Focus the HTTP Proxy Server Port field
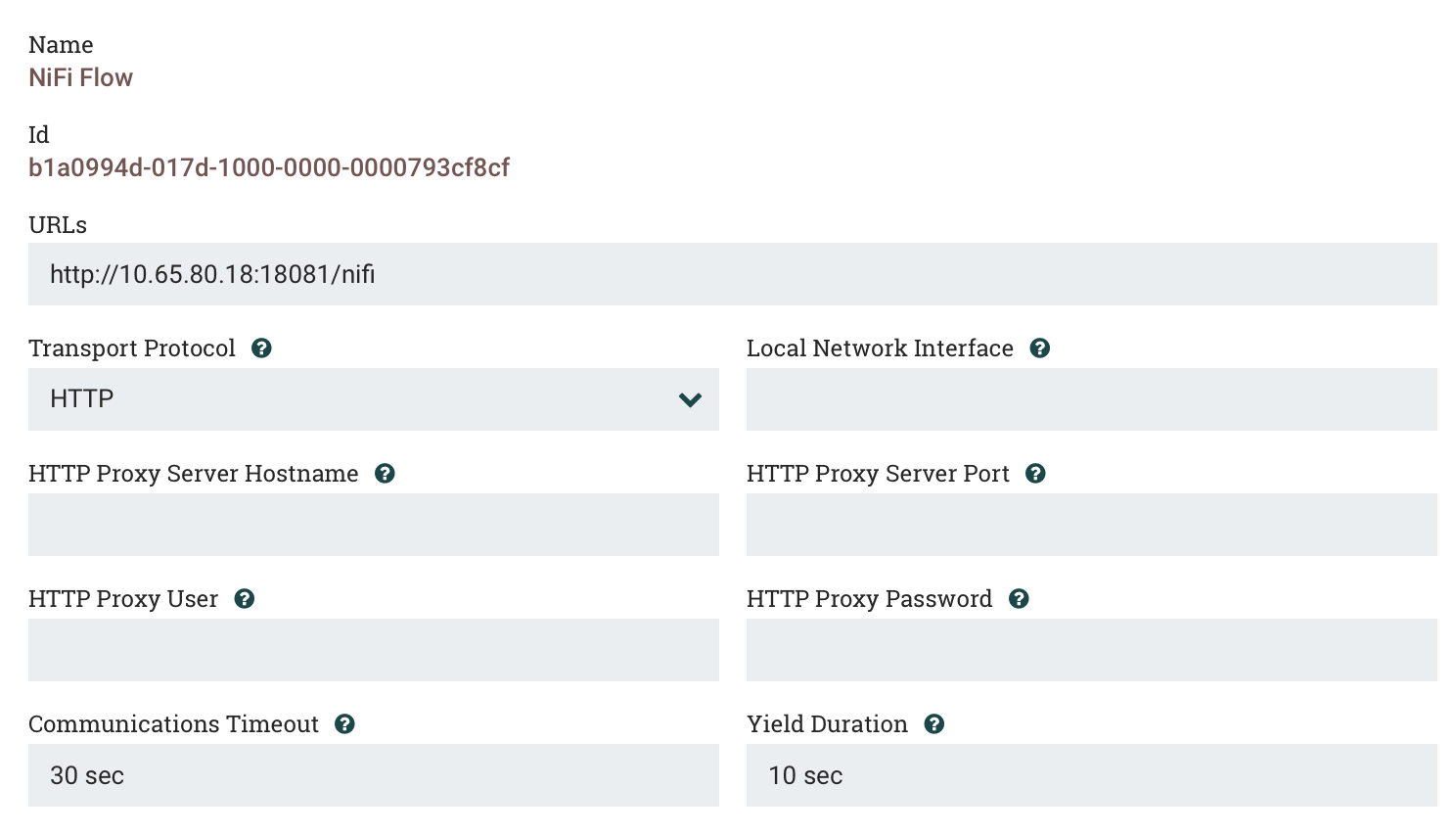The width and height of the screenshot is (1456, 834). [1092, 525]
